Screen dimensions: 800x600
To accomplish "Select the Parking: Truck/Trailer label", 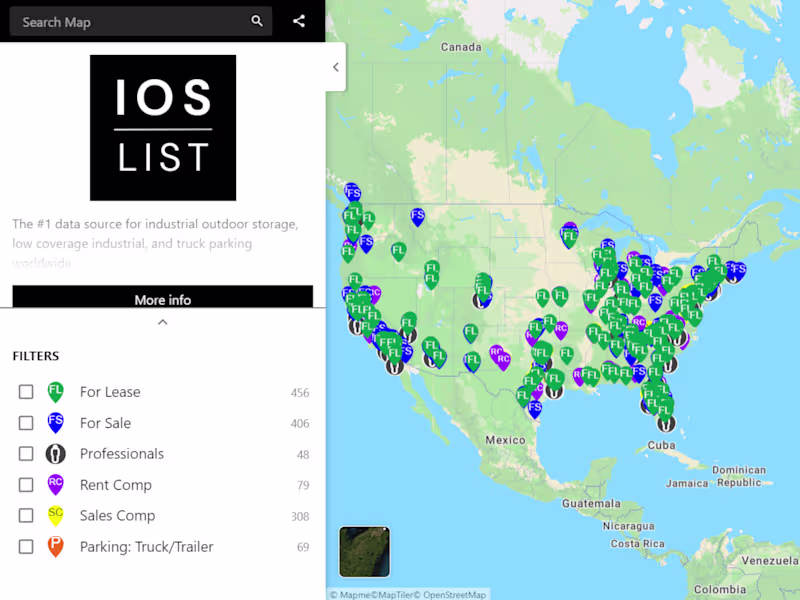I will click(x=146, y=546).
